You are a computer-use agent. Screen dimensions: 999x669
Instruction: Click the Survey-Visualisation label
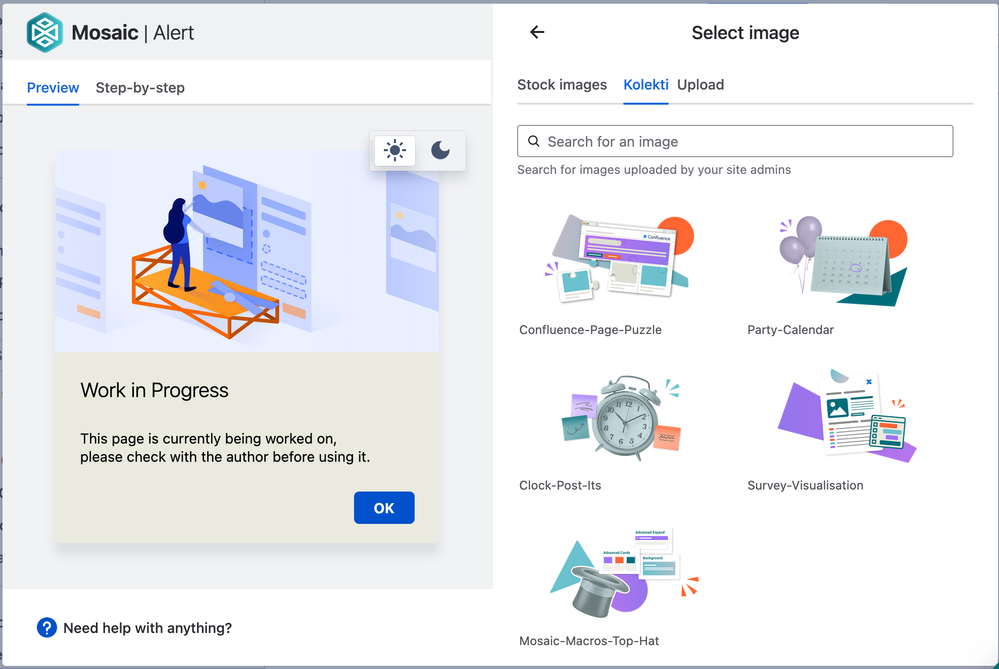[x=805, y=486]
